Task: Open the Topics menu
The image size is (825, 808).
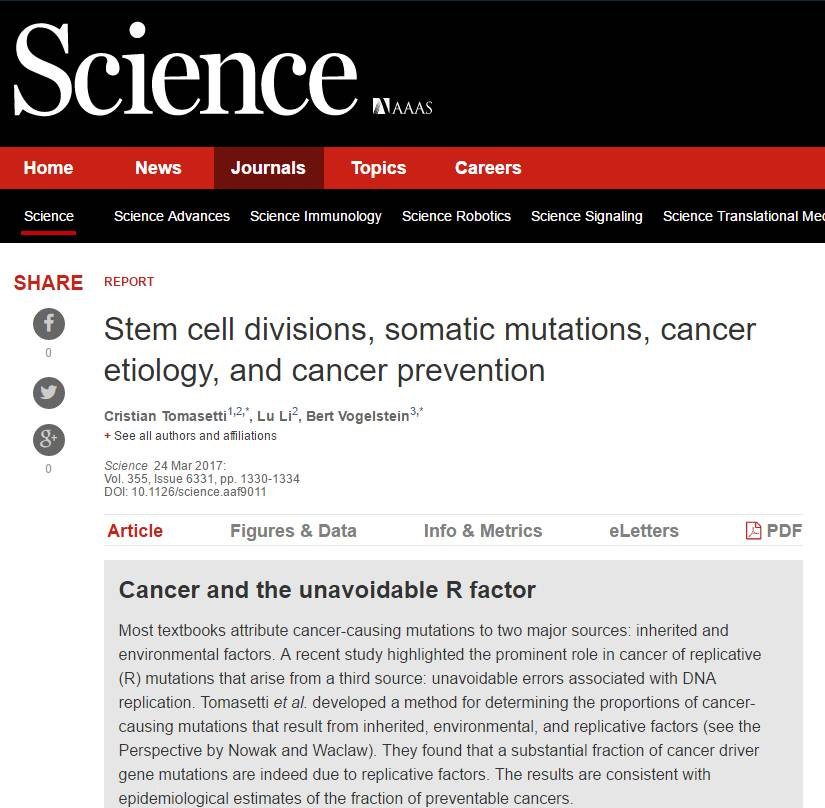Action: tap(378, 168)
